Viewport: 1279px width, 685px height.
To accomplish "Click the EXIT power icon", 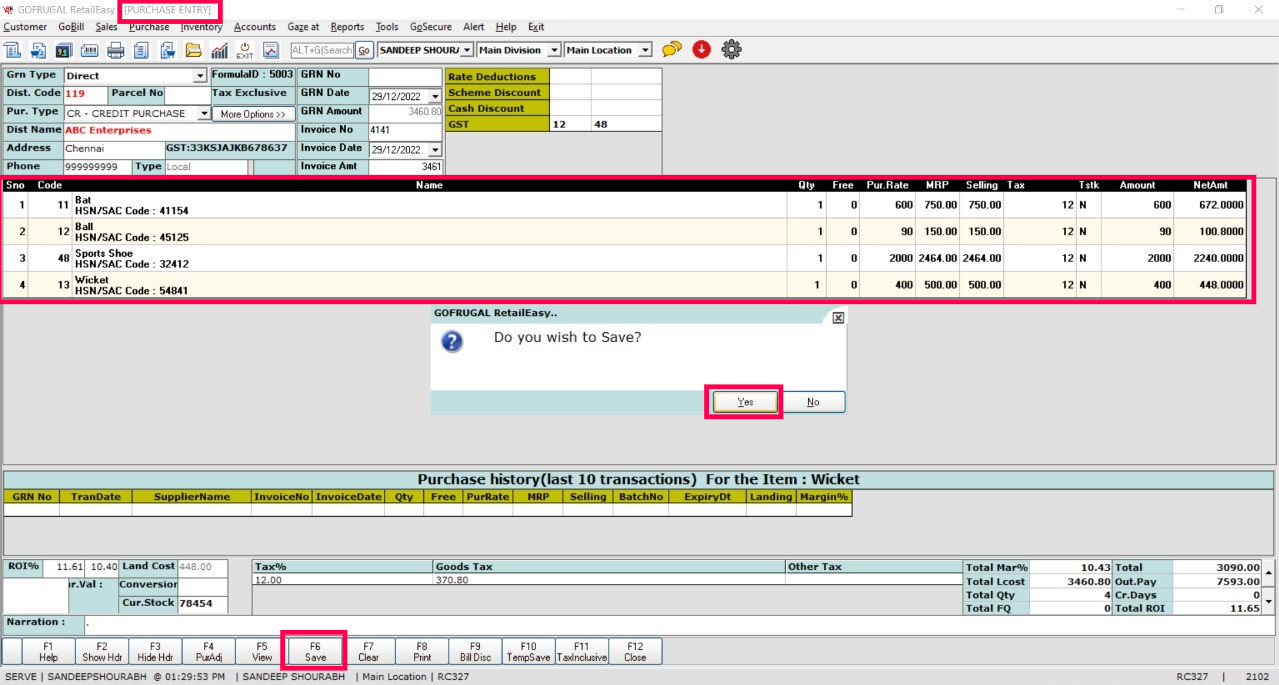I will (x=245, y=50).
